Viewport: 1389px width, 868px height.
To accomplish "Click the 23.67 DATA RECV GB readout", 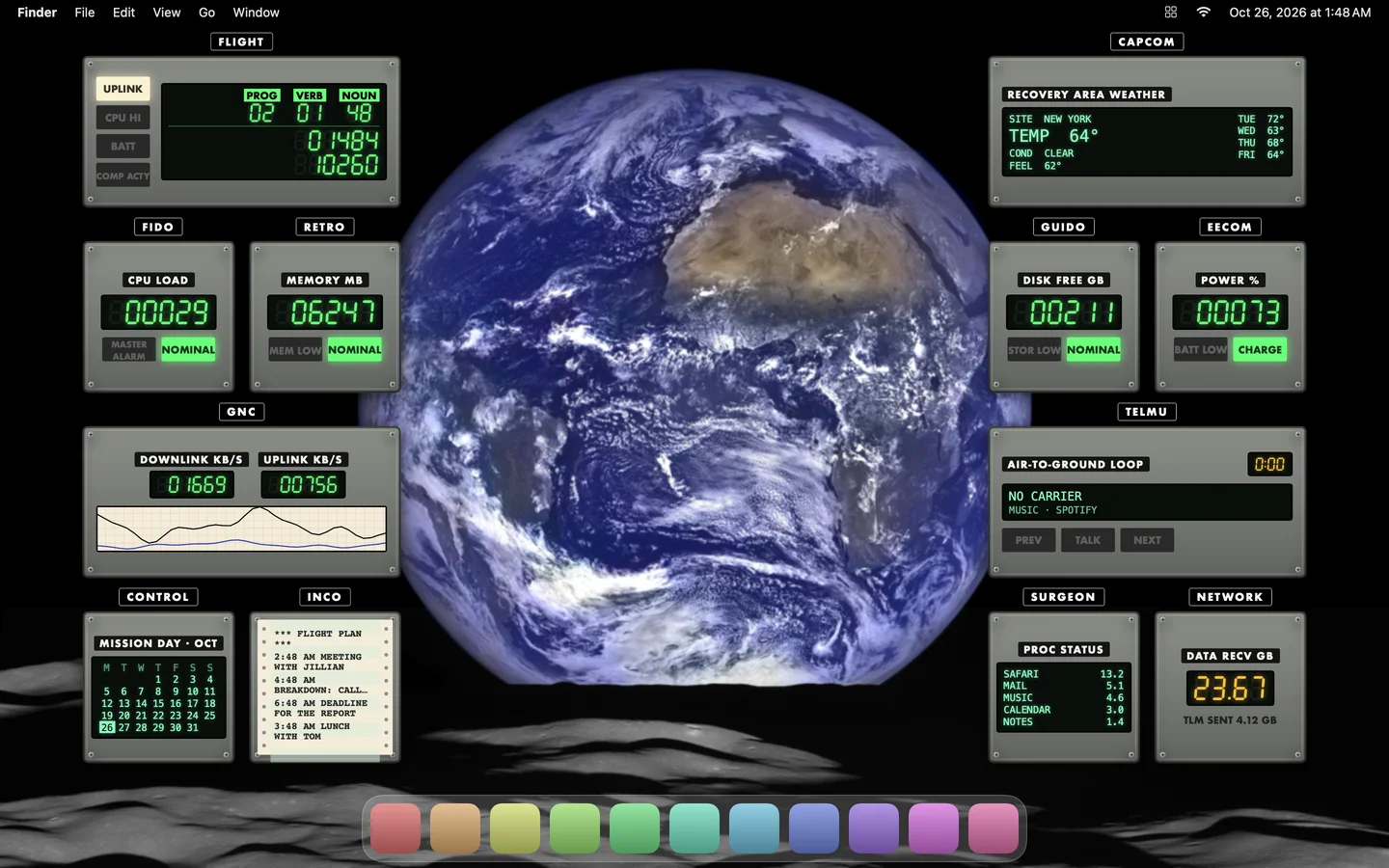I will tap(1230, 688).
